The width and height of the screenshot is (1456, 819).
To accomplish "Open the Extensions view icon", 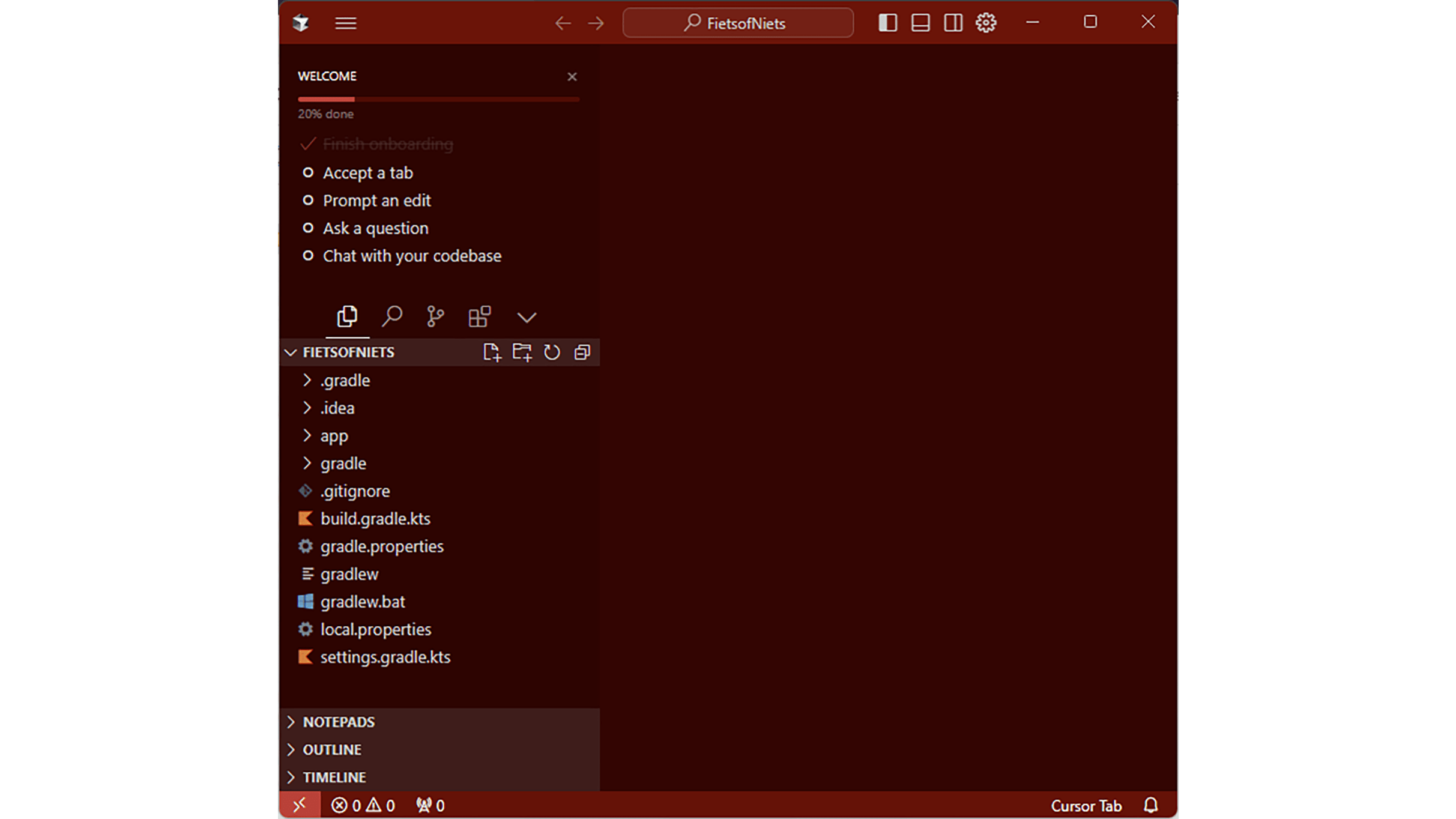I will click(x=479, y=316).
